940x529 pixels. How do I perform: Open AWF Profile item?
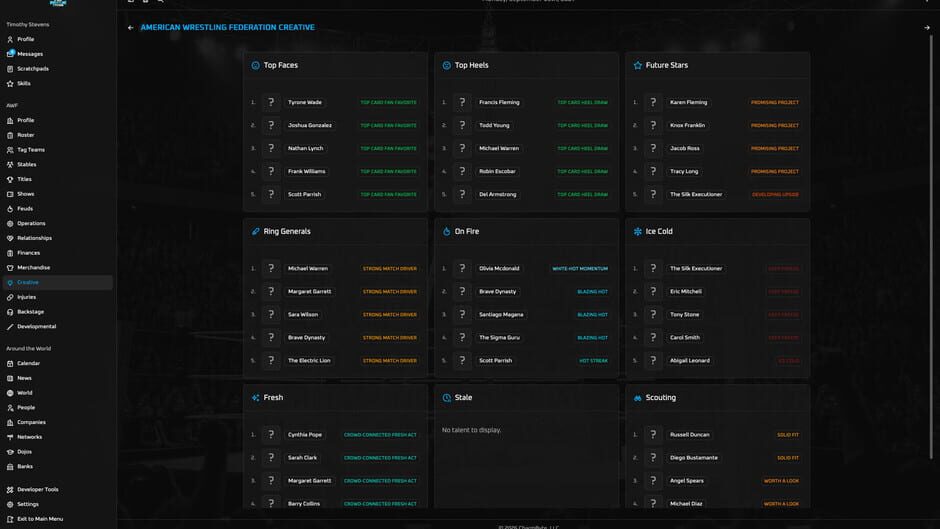[25, 121]
